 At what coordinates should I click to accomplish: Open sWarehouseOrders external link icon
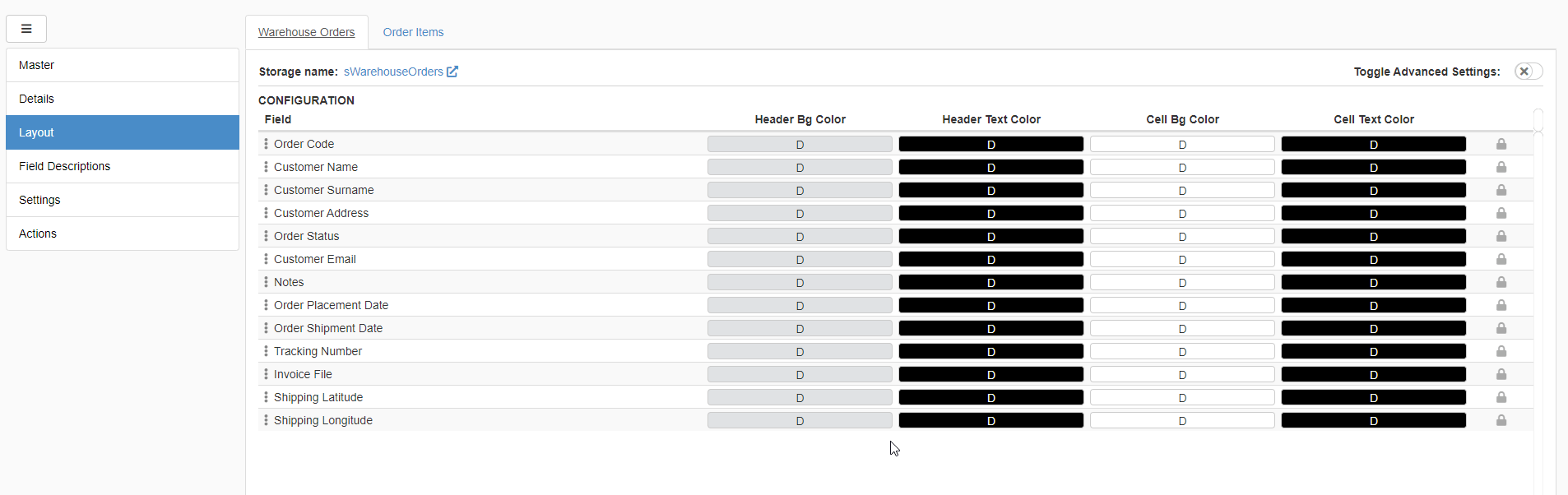452,72
